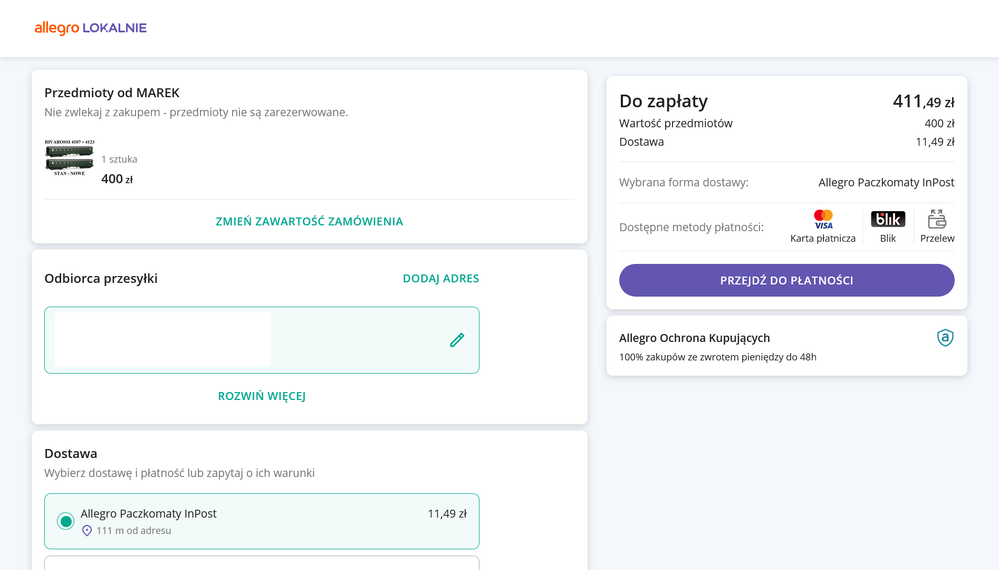Select the recipient address card
999x570 pixels.
click(x=262, y=340)
